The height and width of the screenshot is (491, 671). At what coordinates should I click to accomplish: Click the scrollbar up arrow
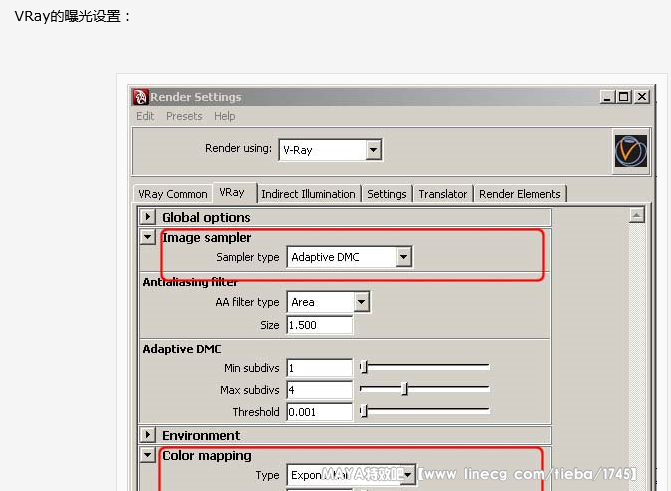[x=636, y=215]
